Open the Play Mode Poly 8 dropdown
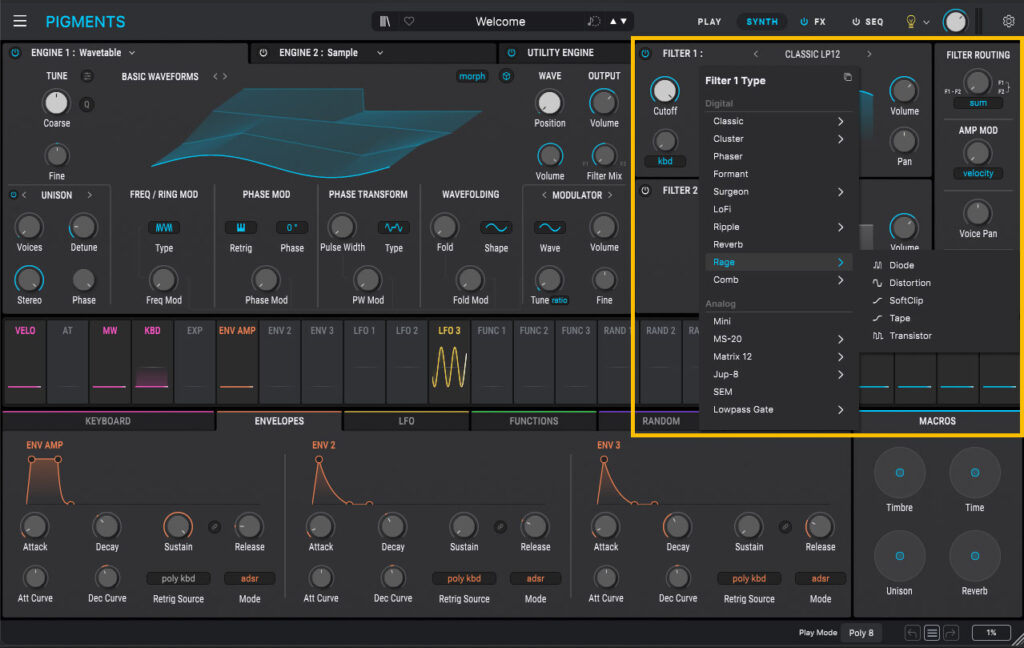Viewport: 1024px width, 648px height. click(861, 632)
